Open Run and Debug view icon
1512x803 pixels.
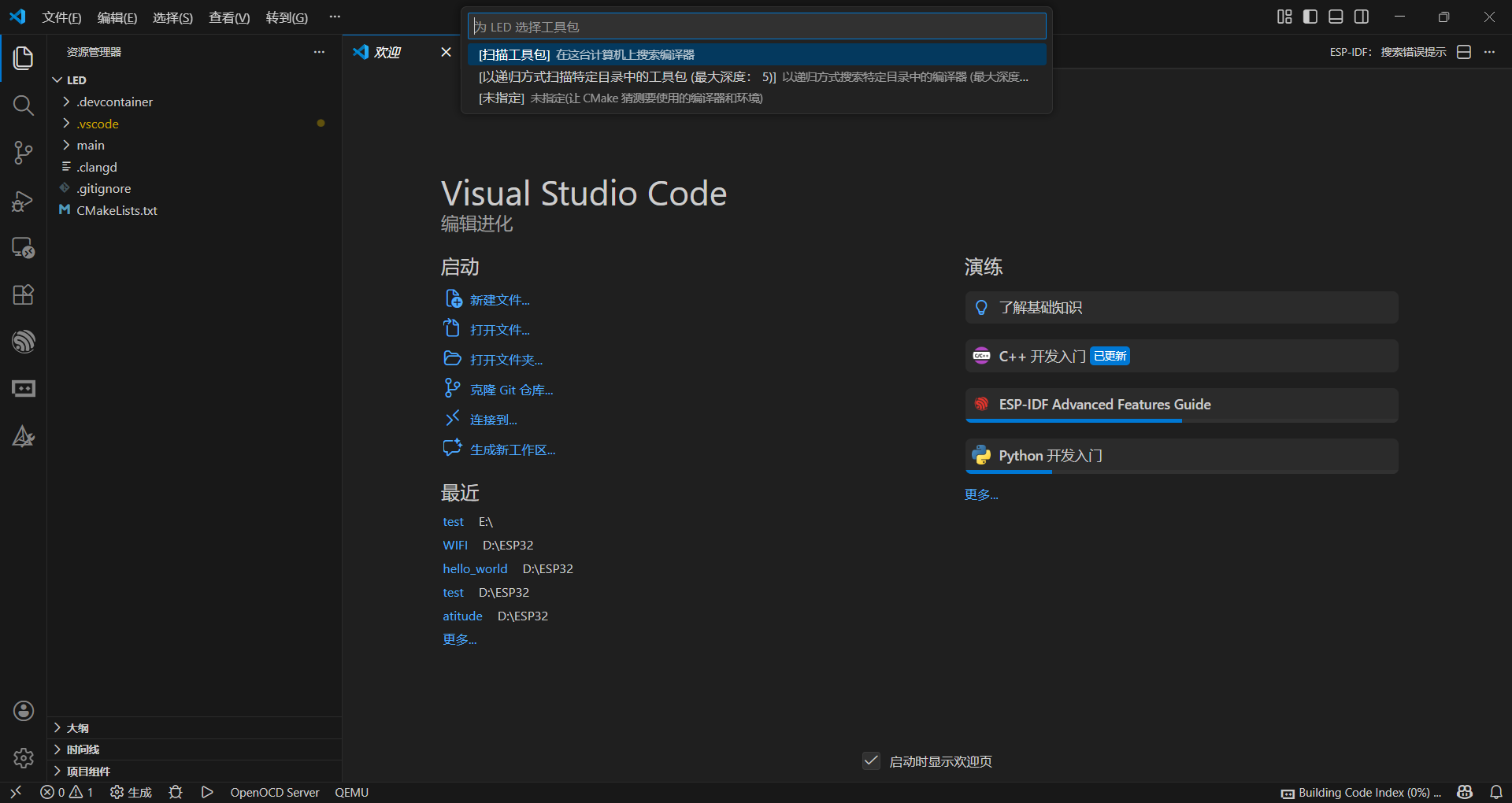(23, 201)
